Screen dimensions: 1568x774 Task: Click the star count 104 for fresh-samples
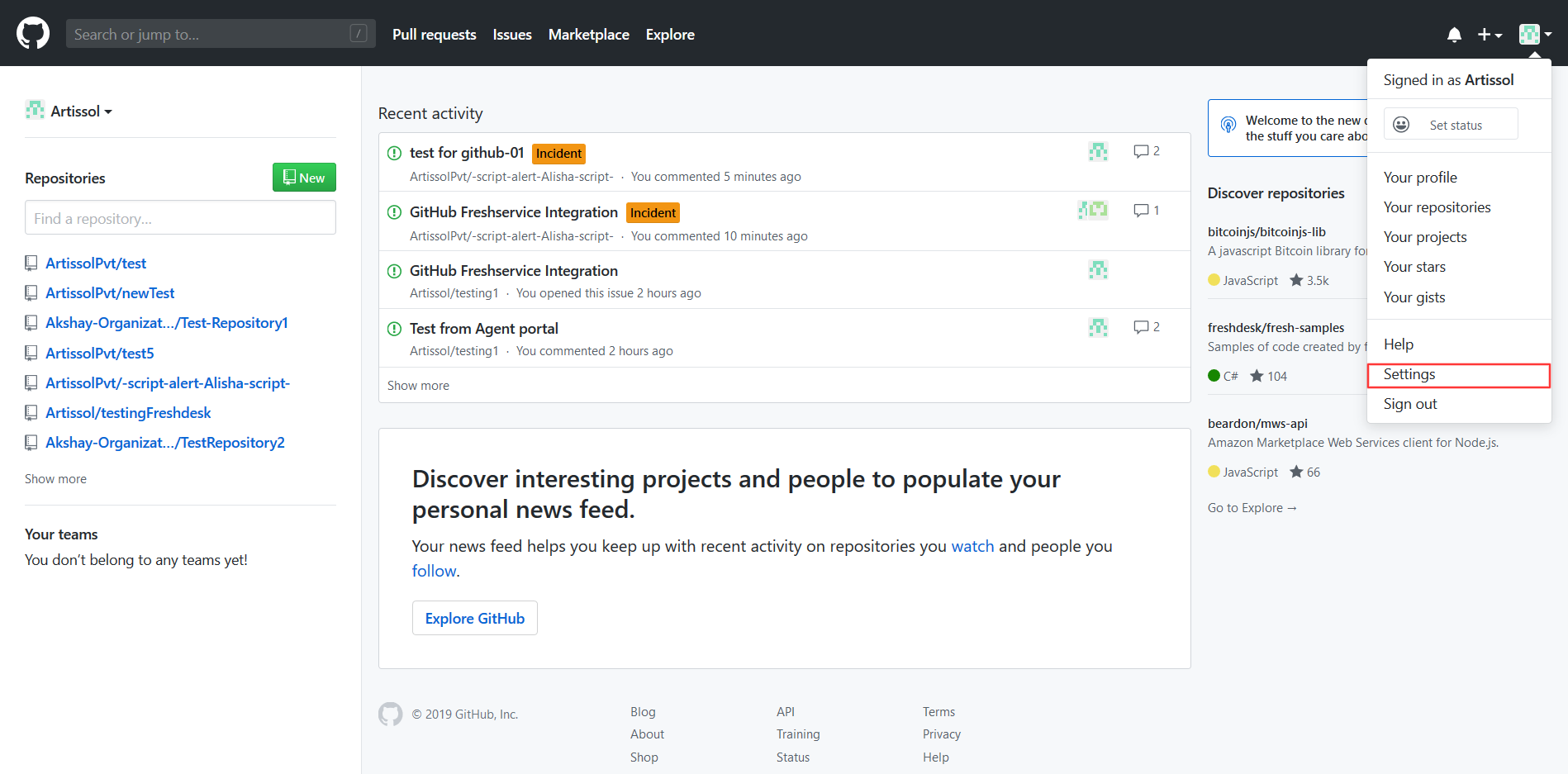pos(1277,377)
